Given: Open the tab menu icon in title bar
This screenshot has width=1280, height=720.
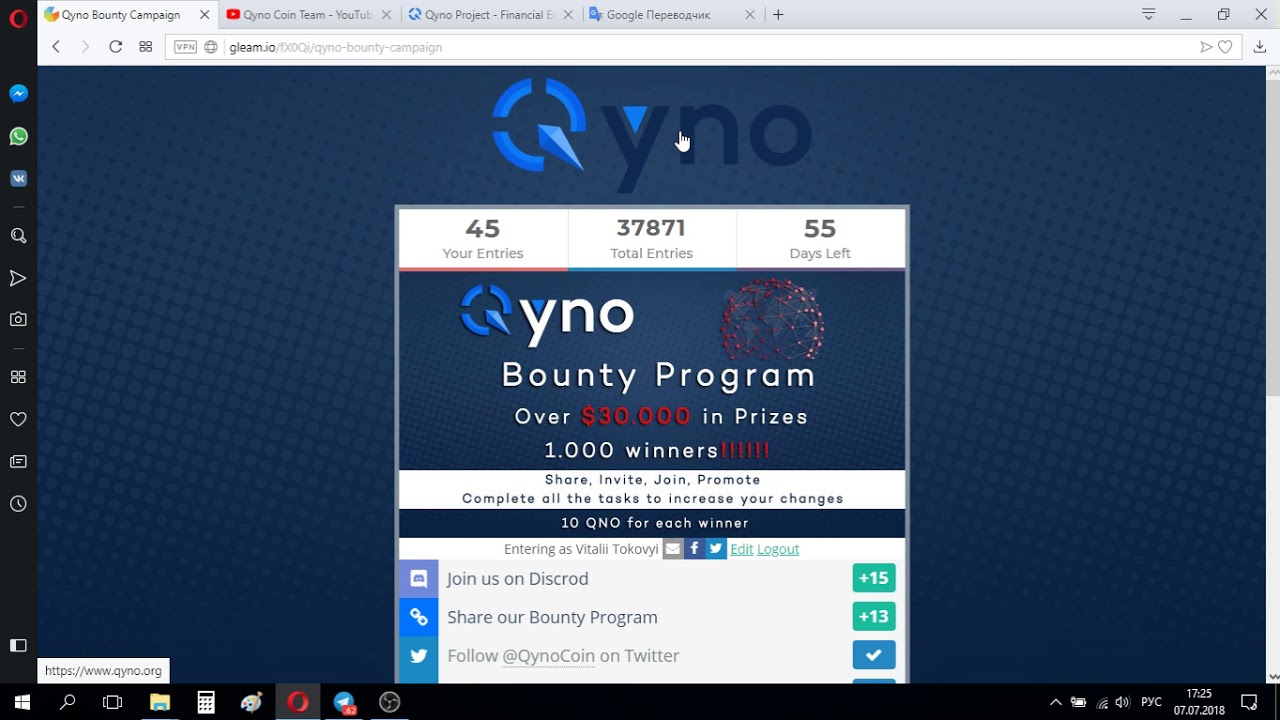Looking at the screenshot, I should (1149, 14).
